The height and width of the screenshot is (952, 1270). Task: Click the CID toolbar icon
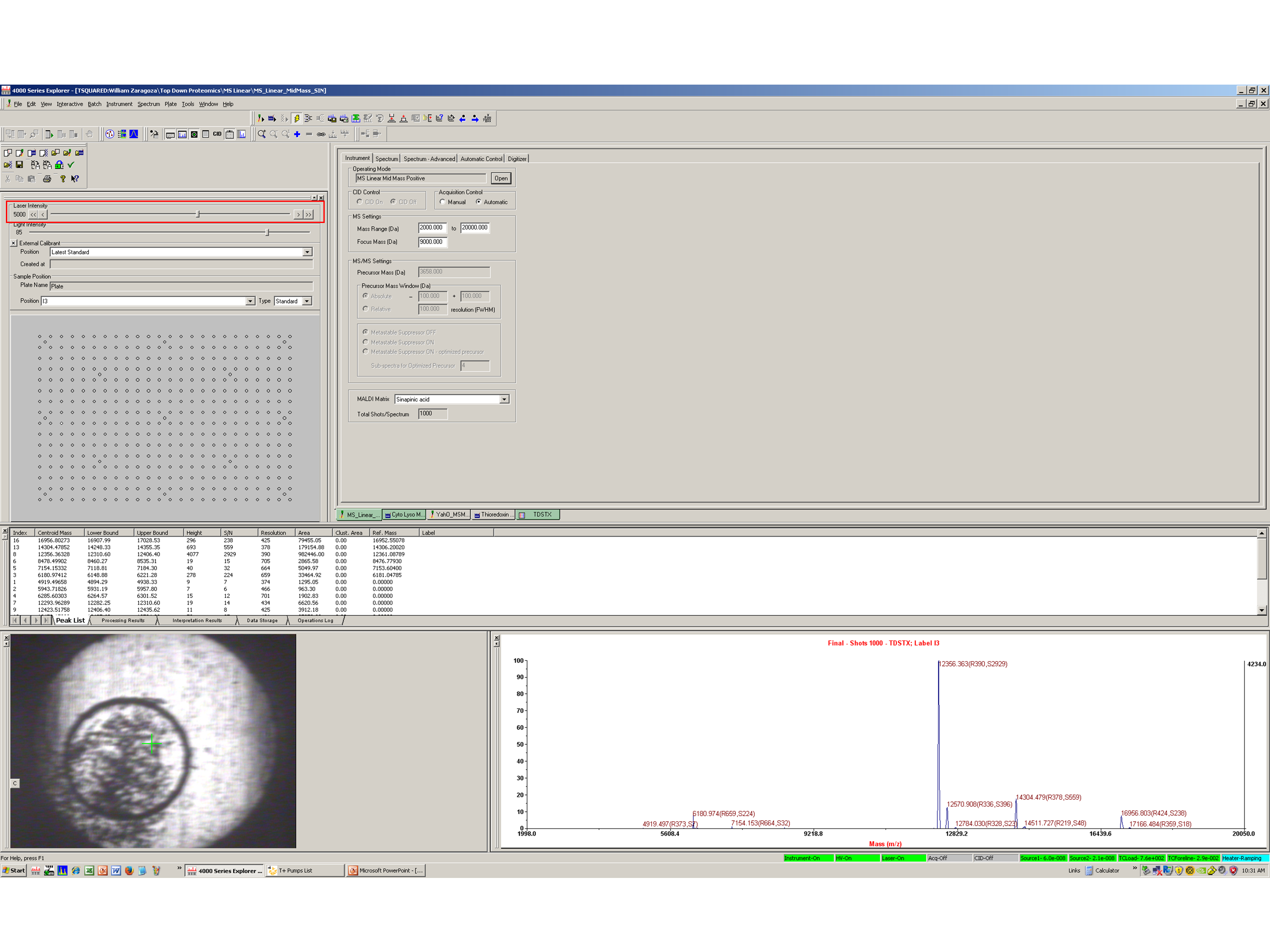point(217,134)
